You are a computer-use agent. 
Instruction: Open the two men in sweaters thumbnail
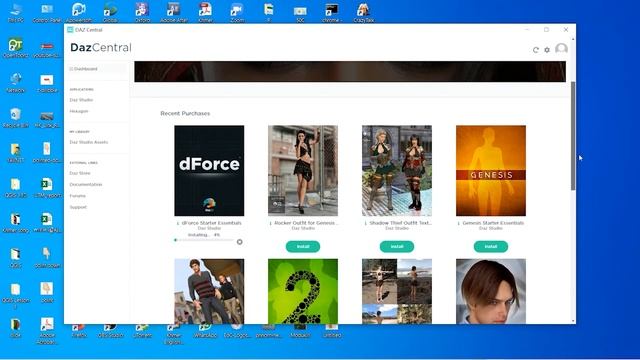(x=209, y=291)
